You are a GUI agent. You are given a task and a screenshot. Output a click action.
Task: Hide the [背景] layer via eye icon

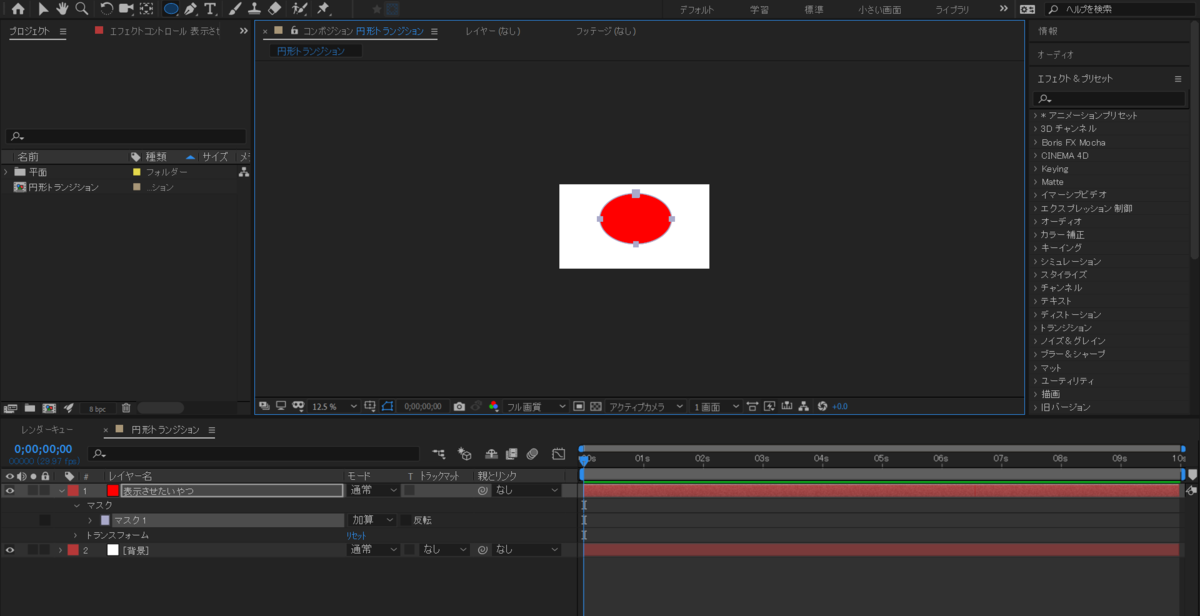click(x=10, y=550)
